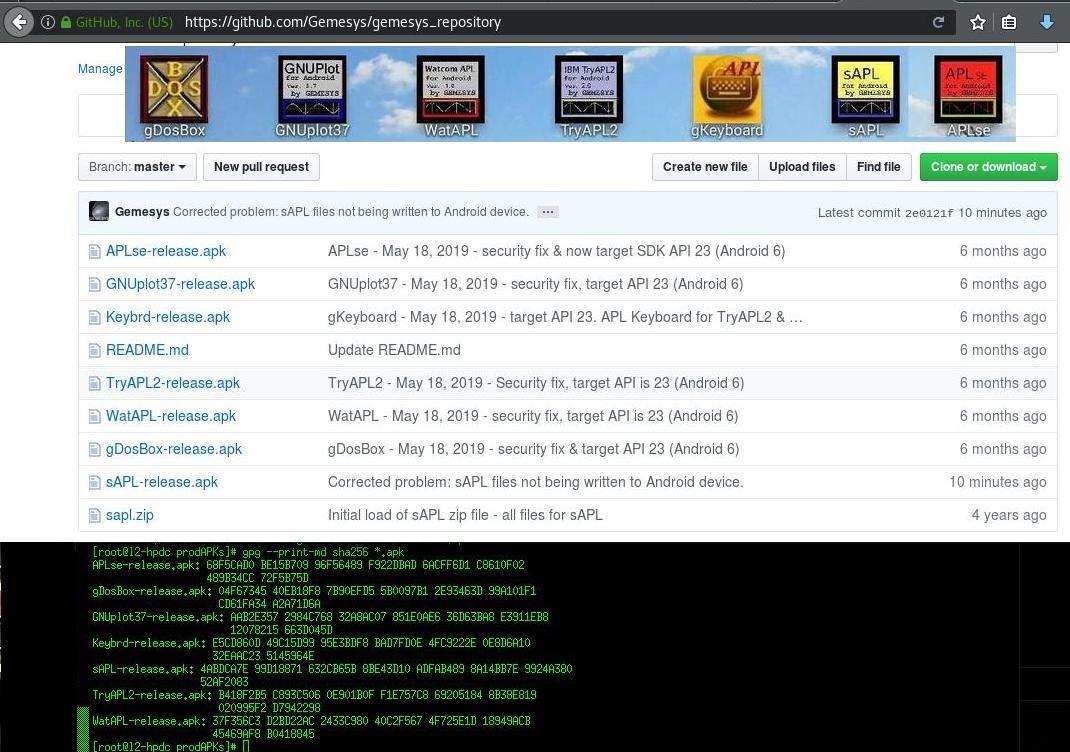1070x752 pixels.
Task: Open the commit message link beside Gemesys
Action: [x=351, y=212]
